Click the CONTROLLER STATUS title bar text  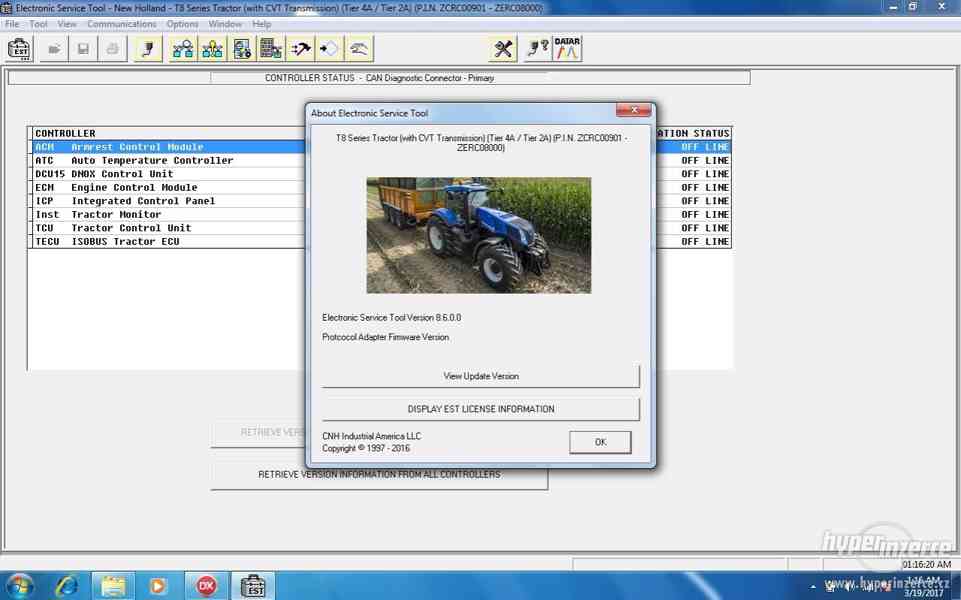[x=379, y=78]
